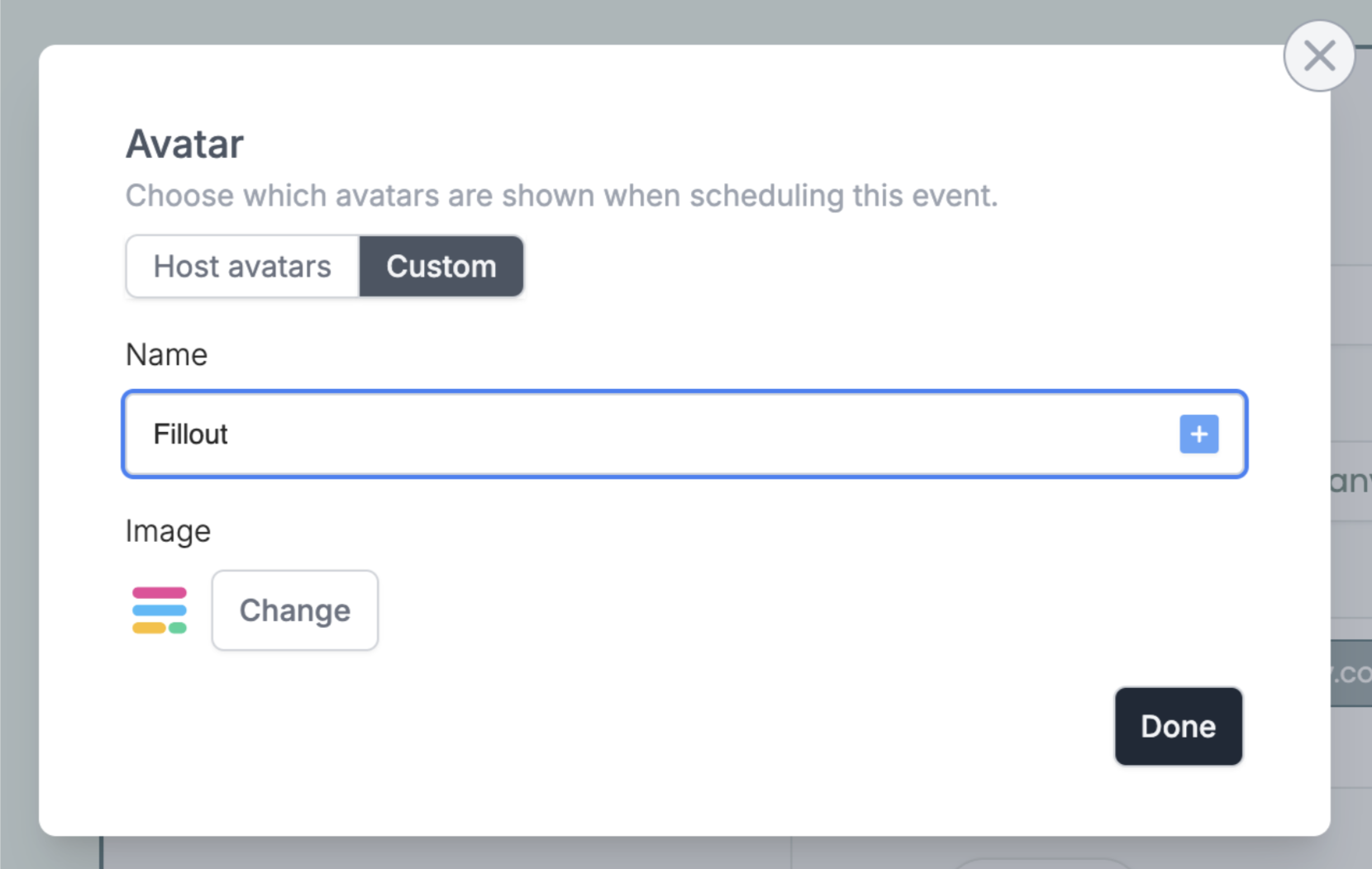Select the Custom avatar tab
Image resolution: width=1372 pixels, height=869 pixels.
click(x=441, y=267)
